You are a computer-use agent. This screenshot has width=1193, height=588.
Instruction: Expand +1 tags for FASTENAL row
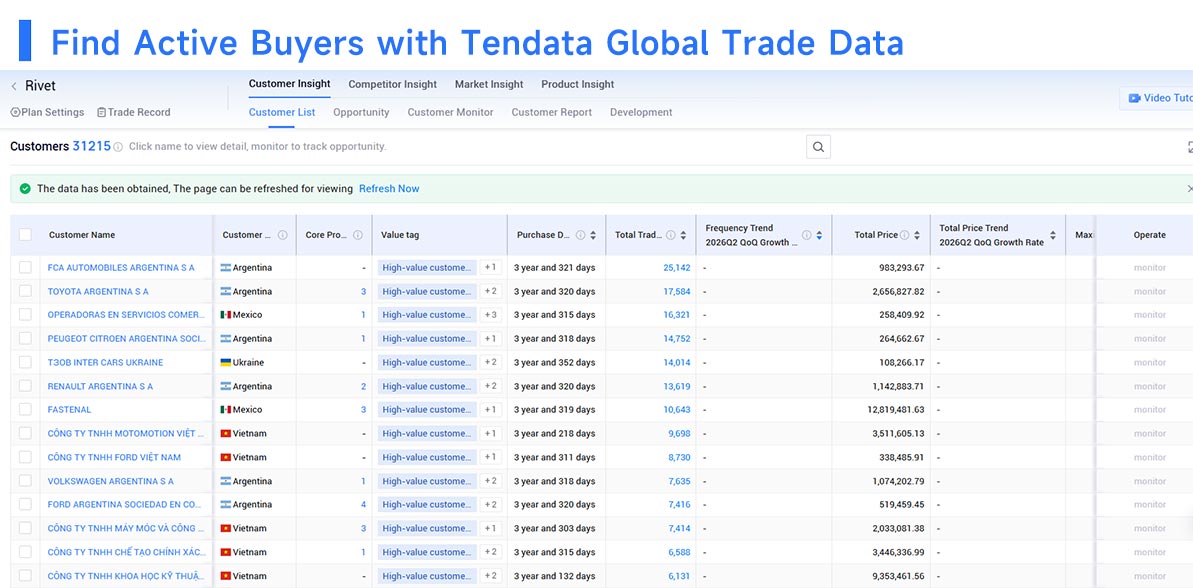(x=491, y=410)
